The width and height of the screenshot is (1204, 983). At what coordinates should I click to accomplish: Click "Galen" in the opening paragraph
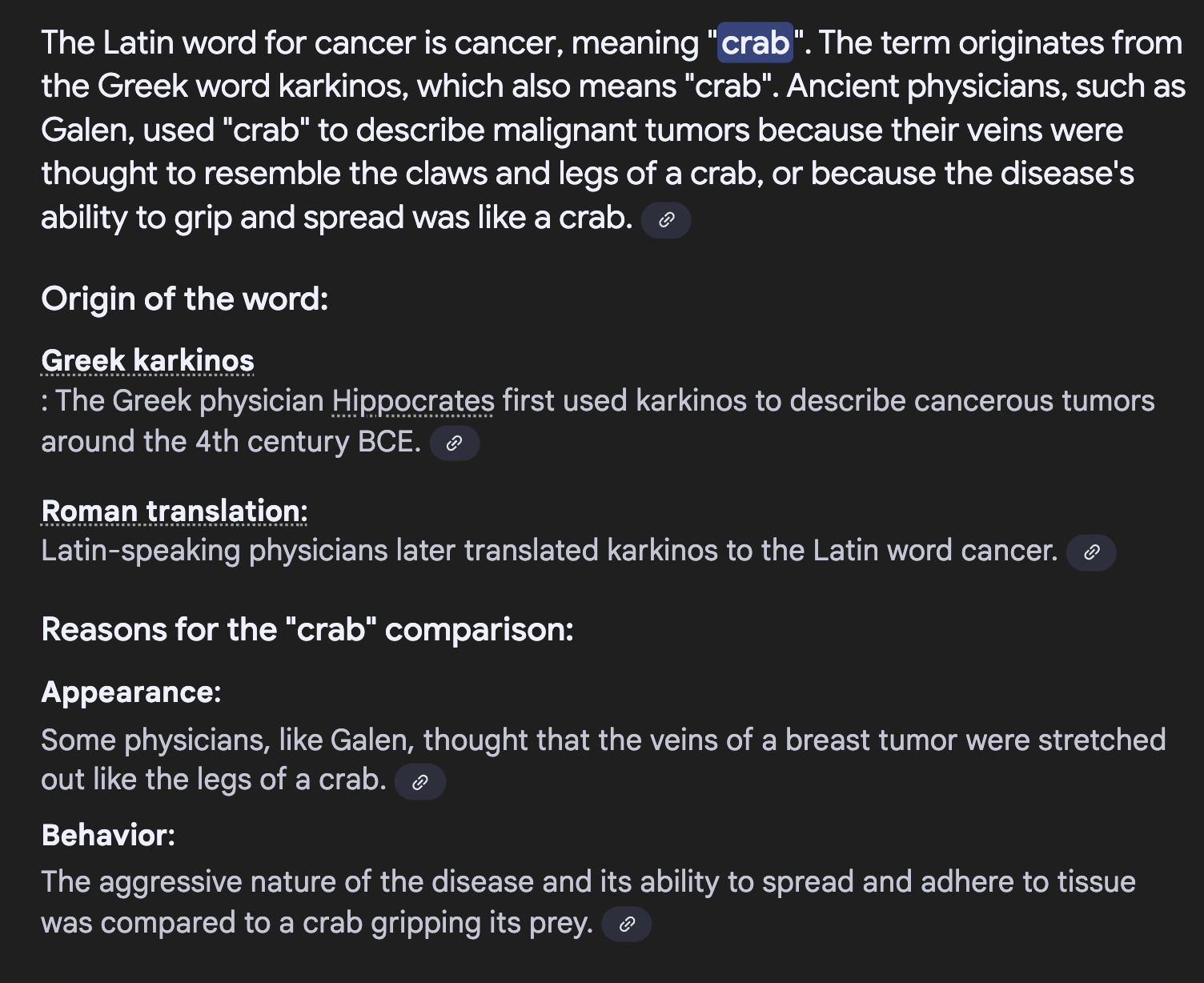pos(86,130)
